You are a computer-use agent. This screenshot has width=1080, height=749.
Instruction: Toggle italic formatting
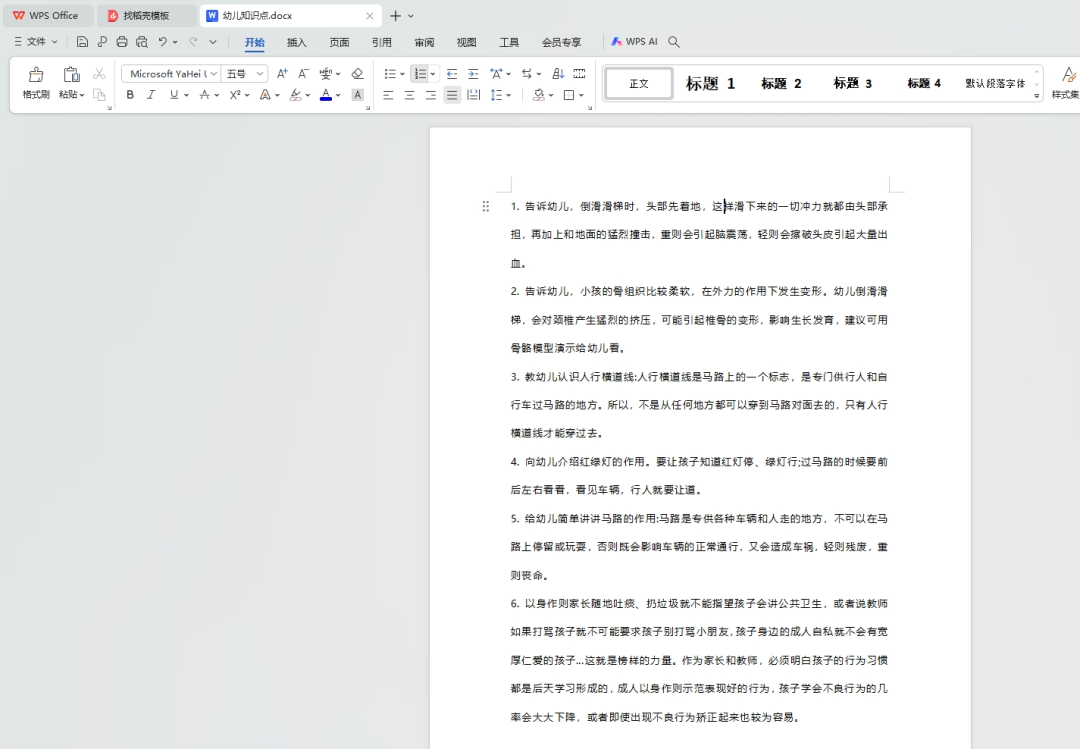pyautogui.click(x=151, y=94)
